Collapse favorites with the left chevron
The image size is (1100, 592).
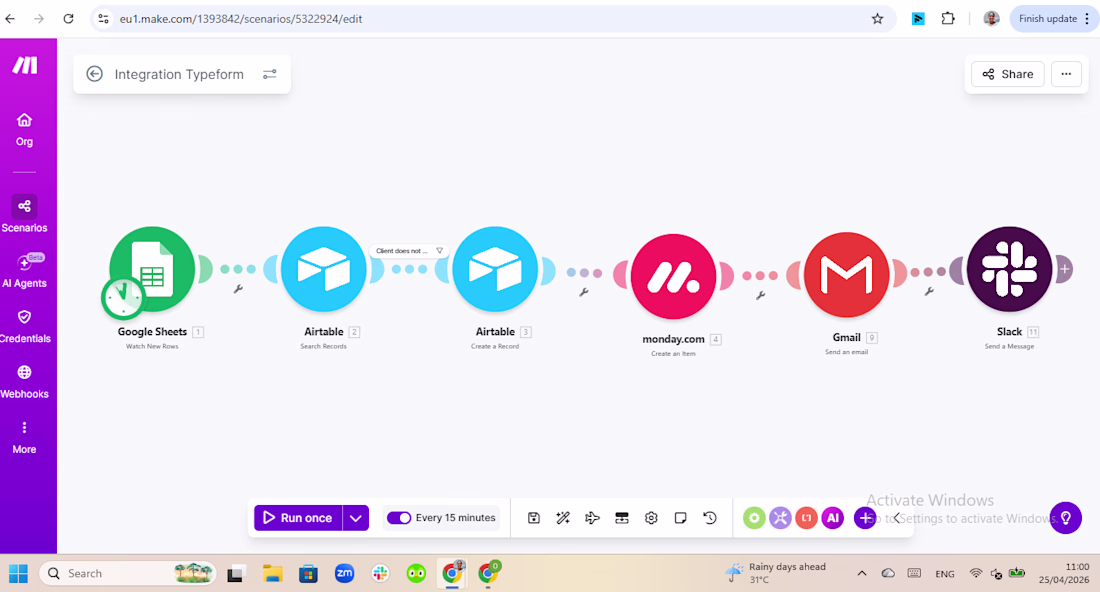click(x=897, y=518)
